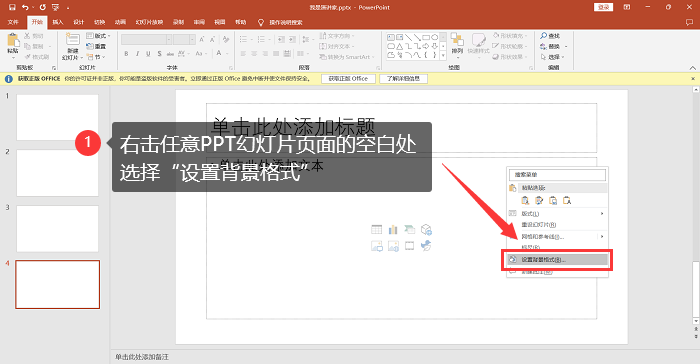This screenshot has width=700, height=364.
Task: Select 设置背景格式 in the context menu
Action: click(x=558, y=259)
